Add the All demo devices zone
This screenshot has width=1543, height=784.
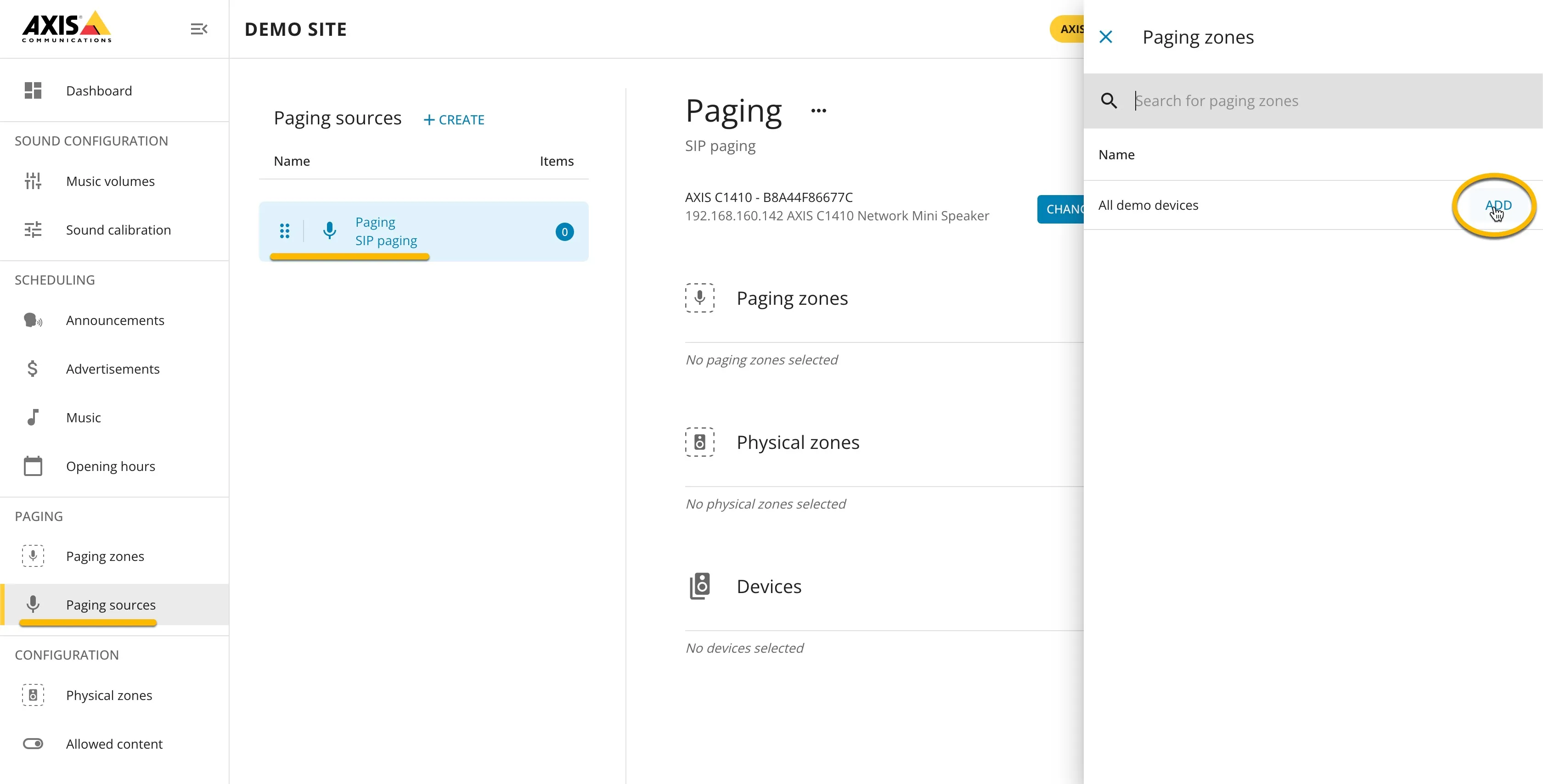click(1498, 205)
